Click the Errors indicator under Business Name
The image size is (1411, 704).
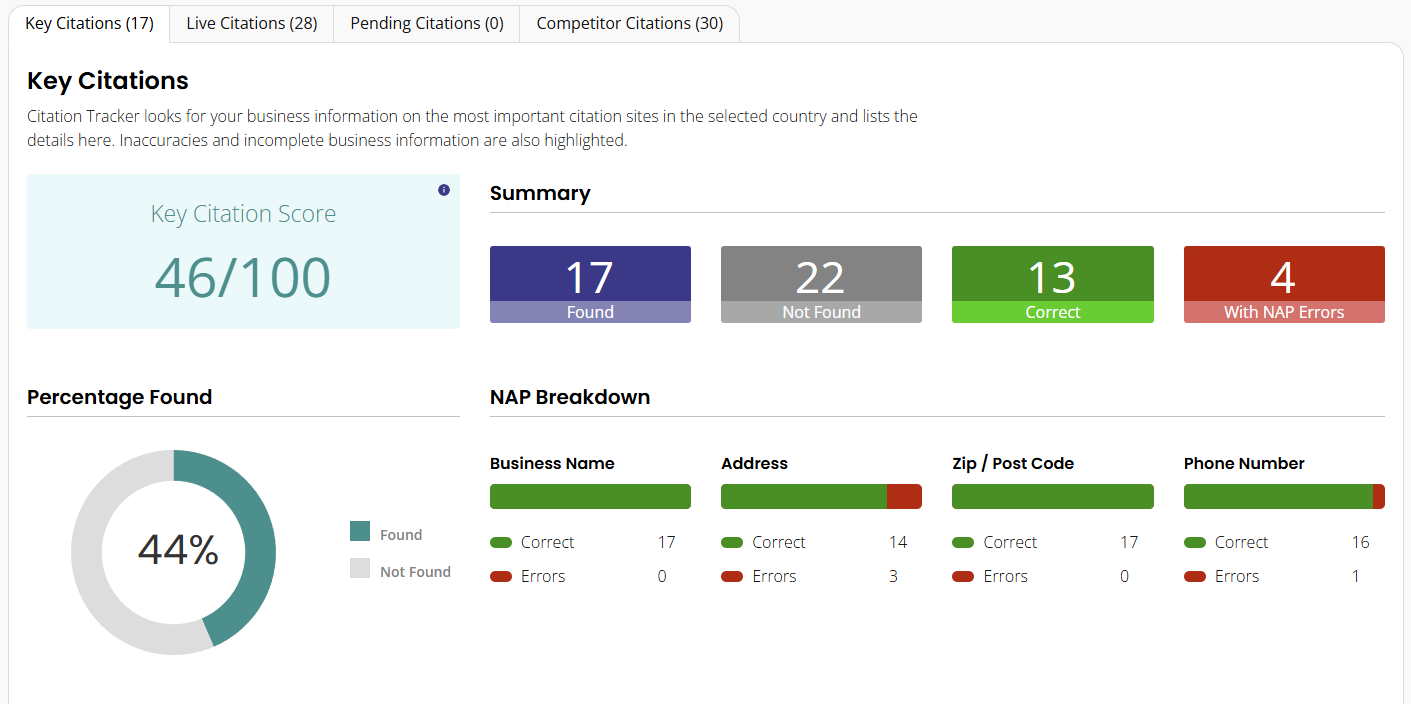[500, 576]
